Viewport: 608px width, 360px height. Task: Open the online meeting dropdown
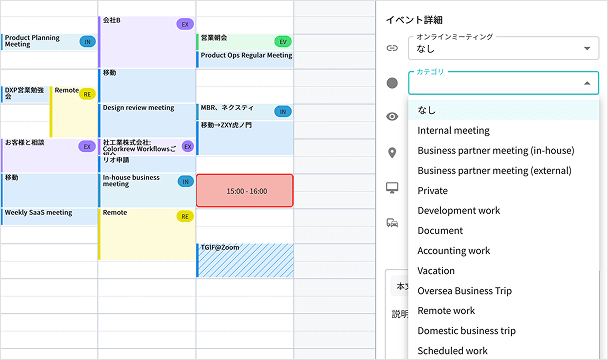pyautogui.click(x=503, y=48)
